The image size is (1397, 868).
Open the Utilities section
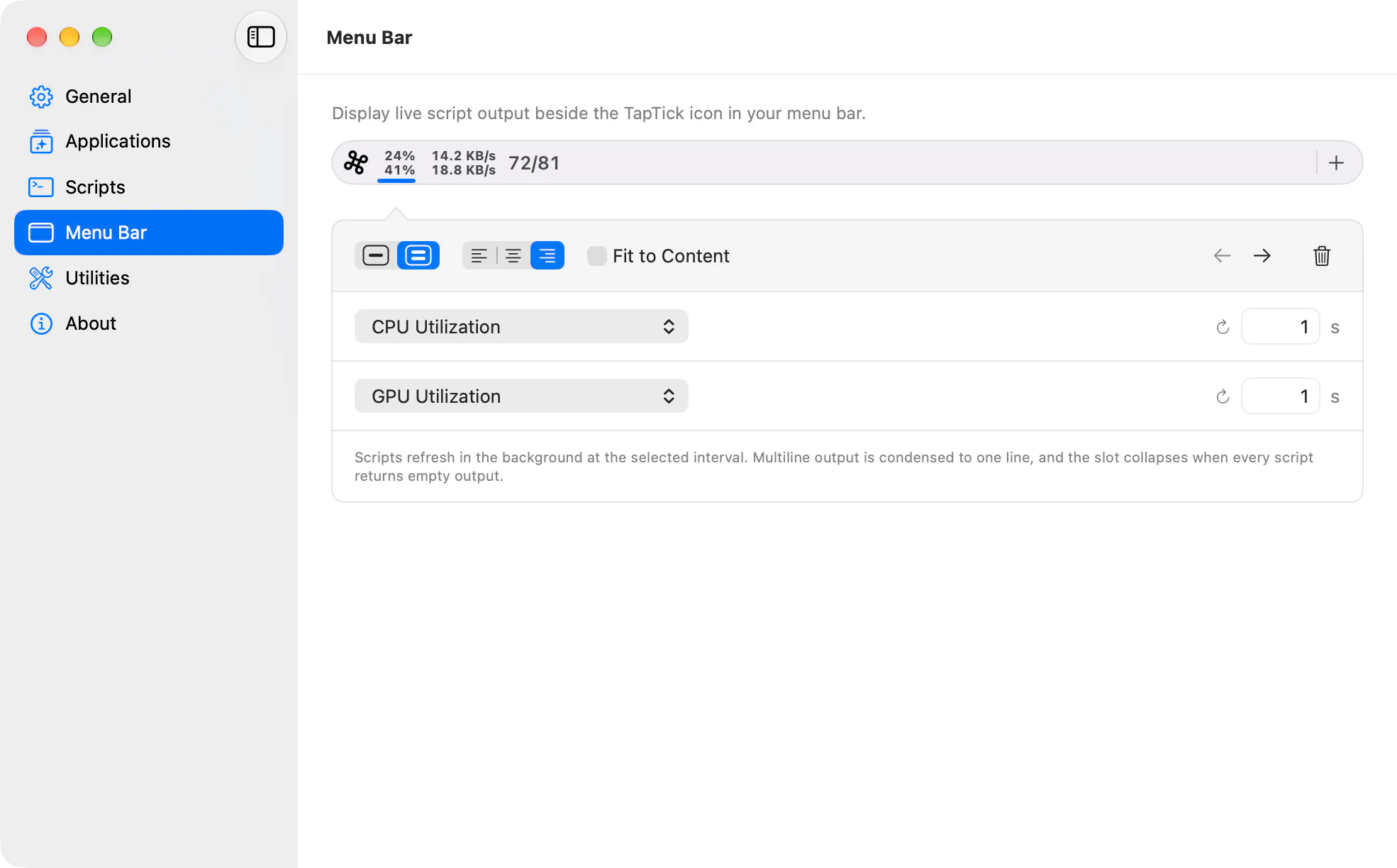pos(149,278)
